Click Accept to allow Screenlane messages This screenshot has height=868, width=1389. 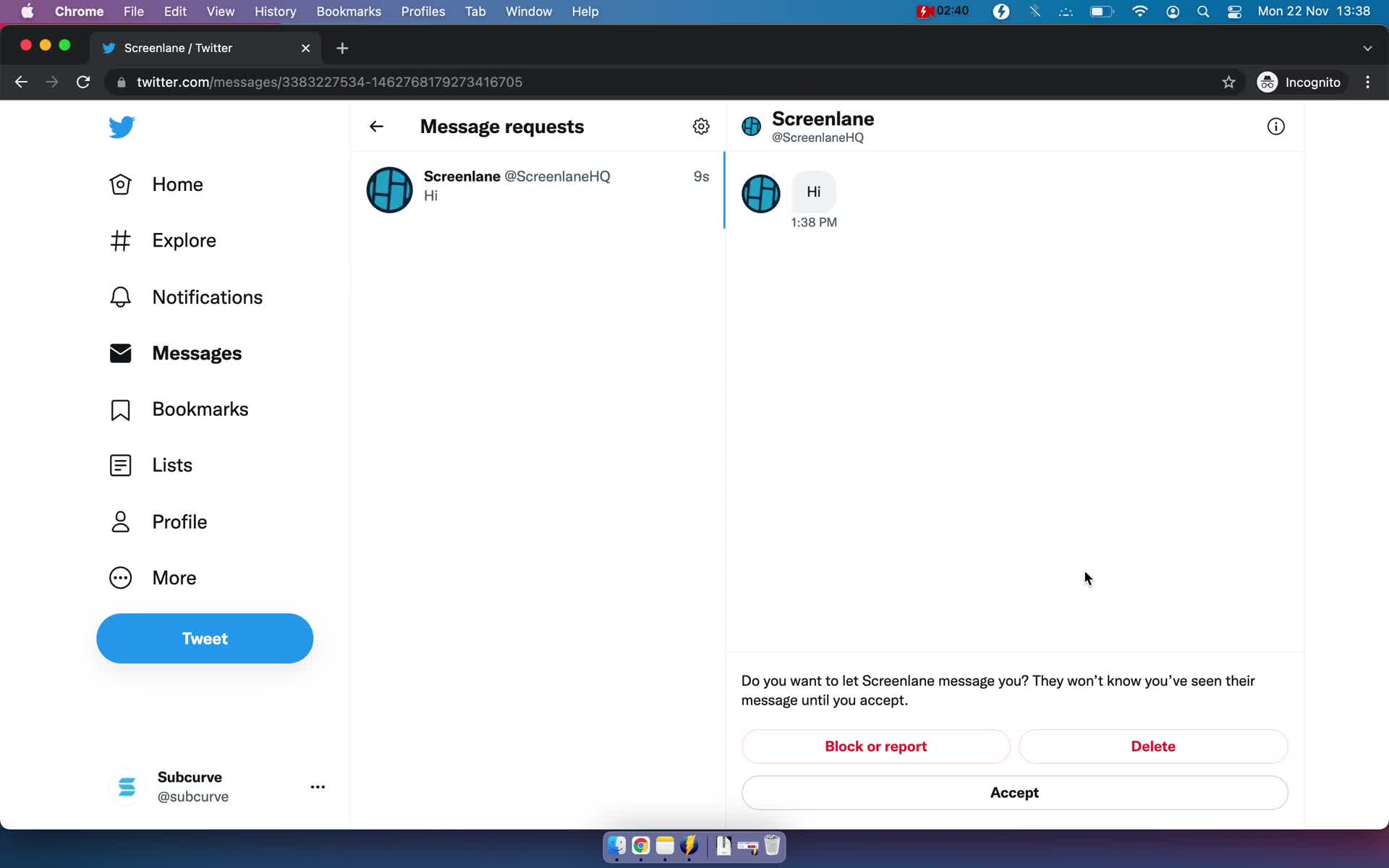click(1014, 792)
